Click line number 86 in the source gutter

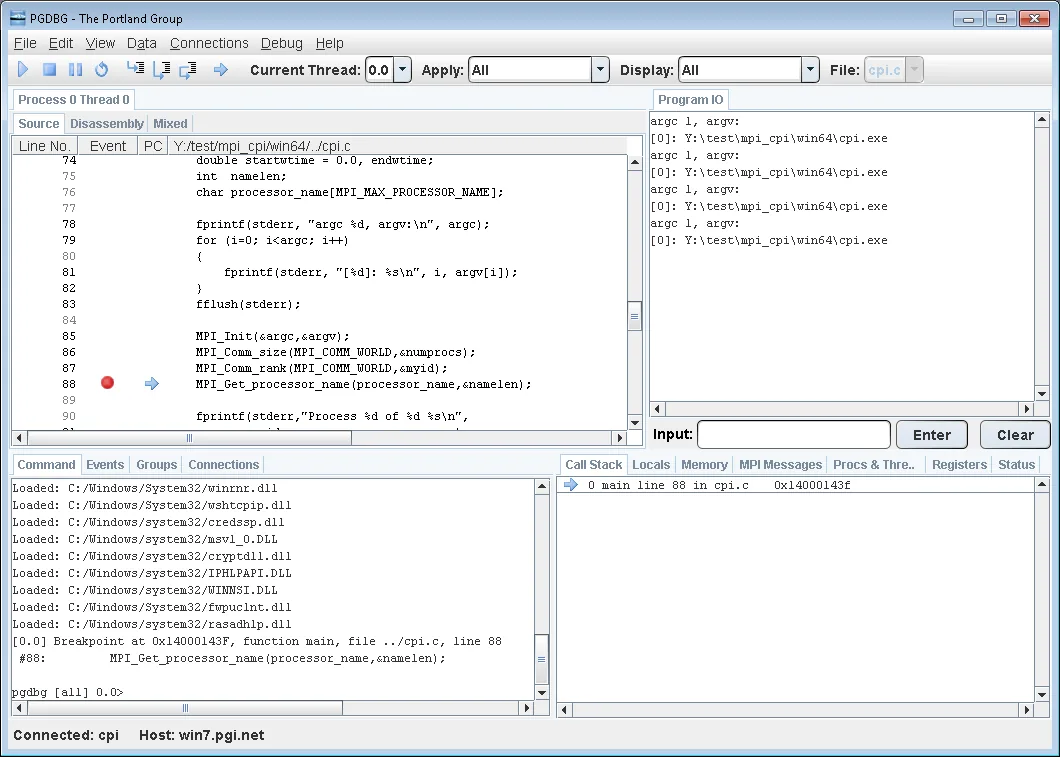click(69, 352)
